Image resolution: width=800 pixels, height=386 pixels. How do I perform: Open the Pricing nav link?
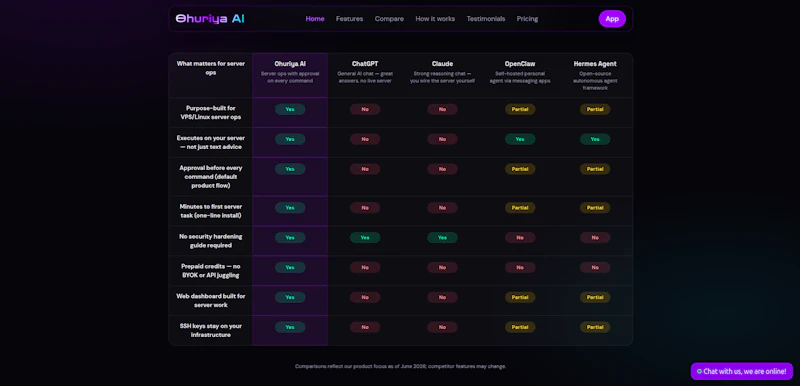[x=527, y=19]
